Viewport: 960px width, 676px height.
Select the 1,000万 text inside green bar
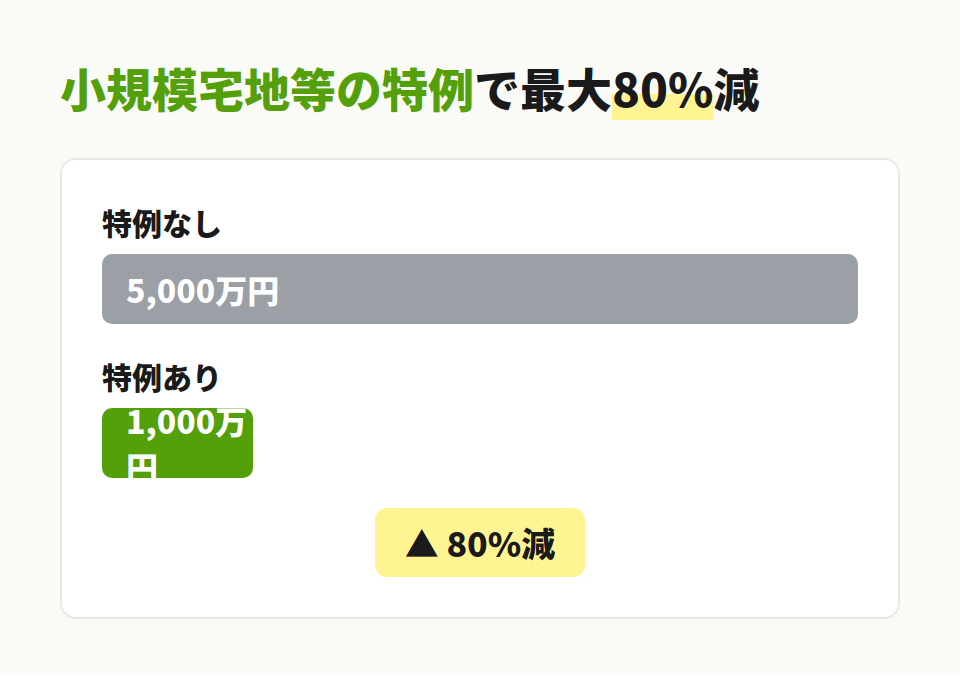tap(186, 423)
